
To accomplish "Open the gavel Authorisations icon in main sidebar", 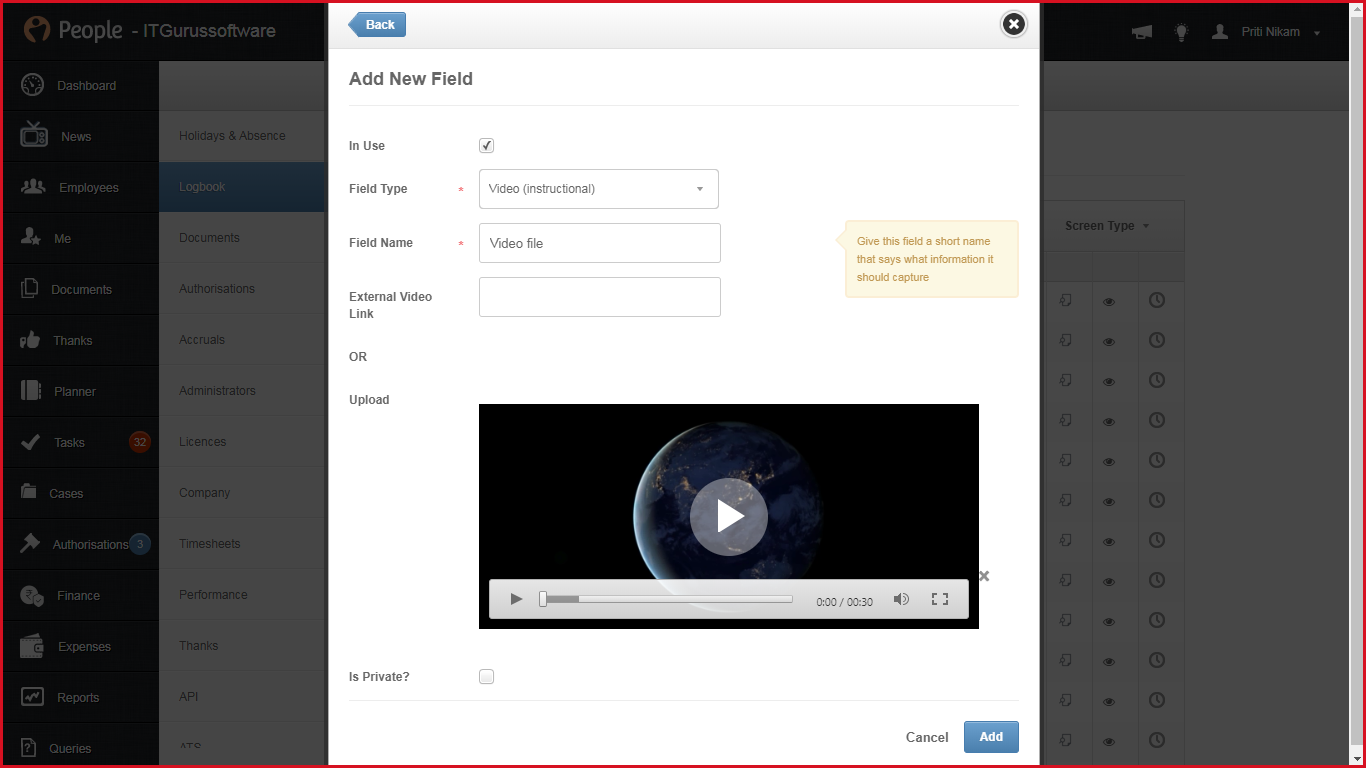I will coord(30,544).
